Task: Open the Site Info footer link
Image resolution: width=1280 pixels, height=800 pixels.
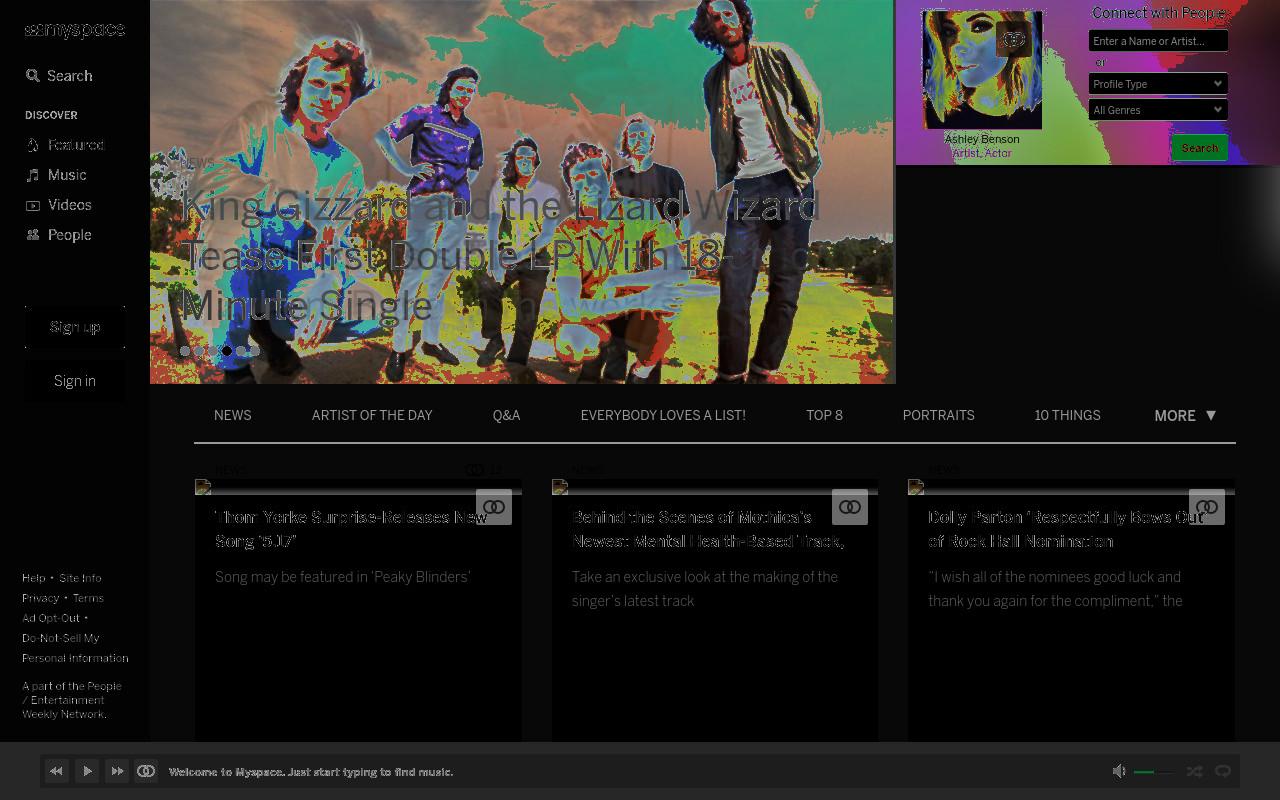Action: coord(80,578)
